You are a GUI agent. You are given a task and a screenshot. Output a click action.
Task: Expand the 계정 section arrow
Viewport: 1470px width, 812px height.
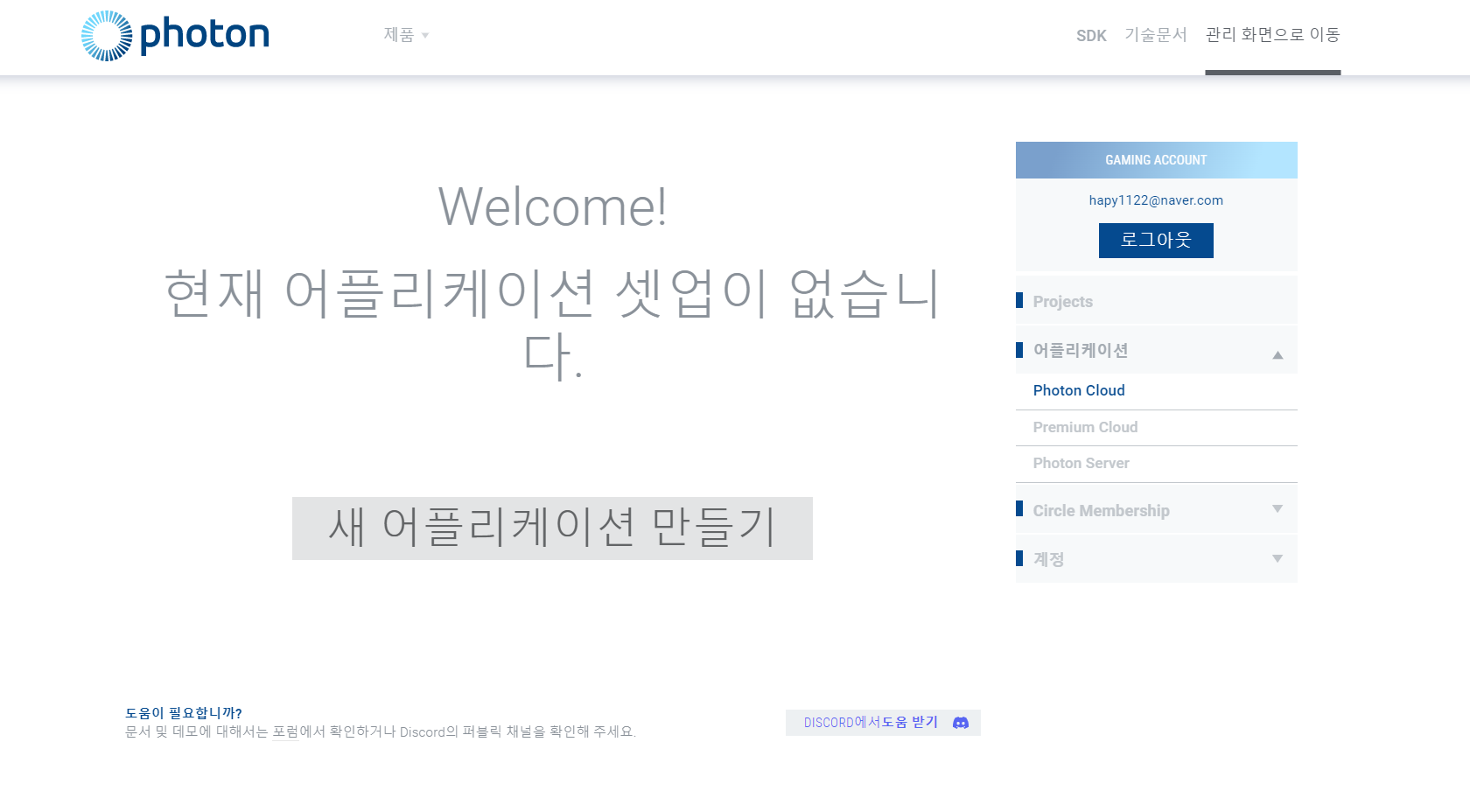coord(1277,558)
